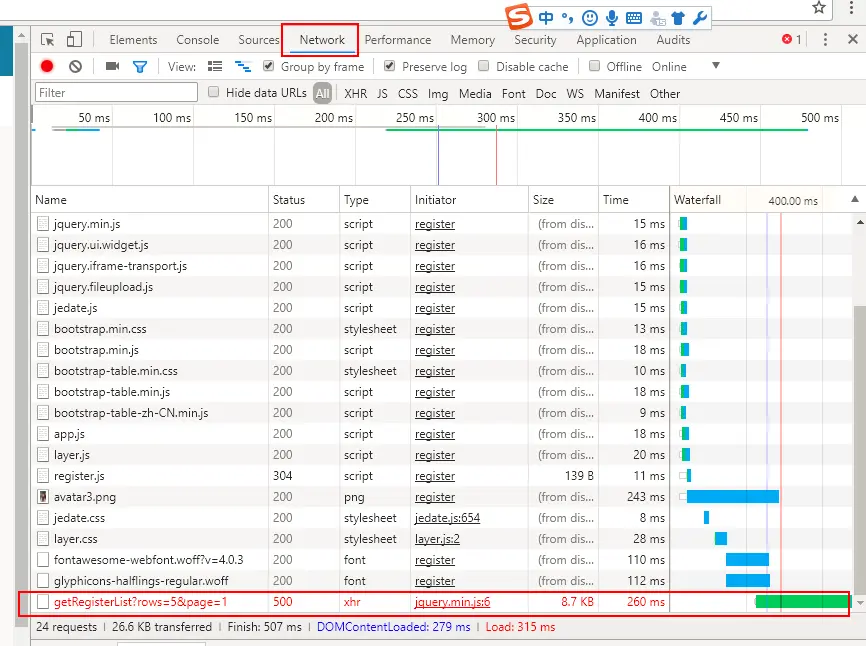866x646 pixels.
Task: Filter requests by Img type
Action: 438,93
